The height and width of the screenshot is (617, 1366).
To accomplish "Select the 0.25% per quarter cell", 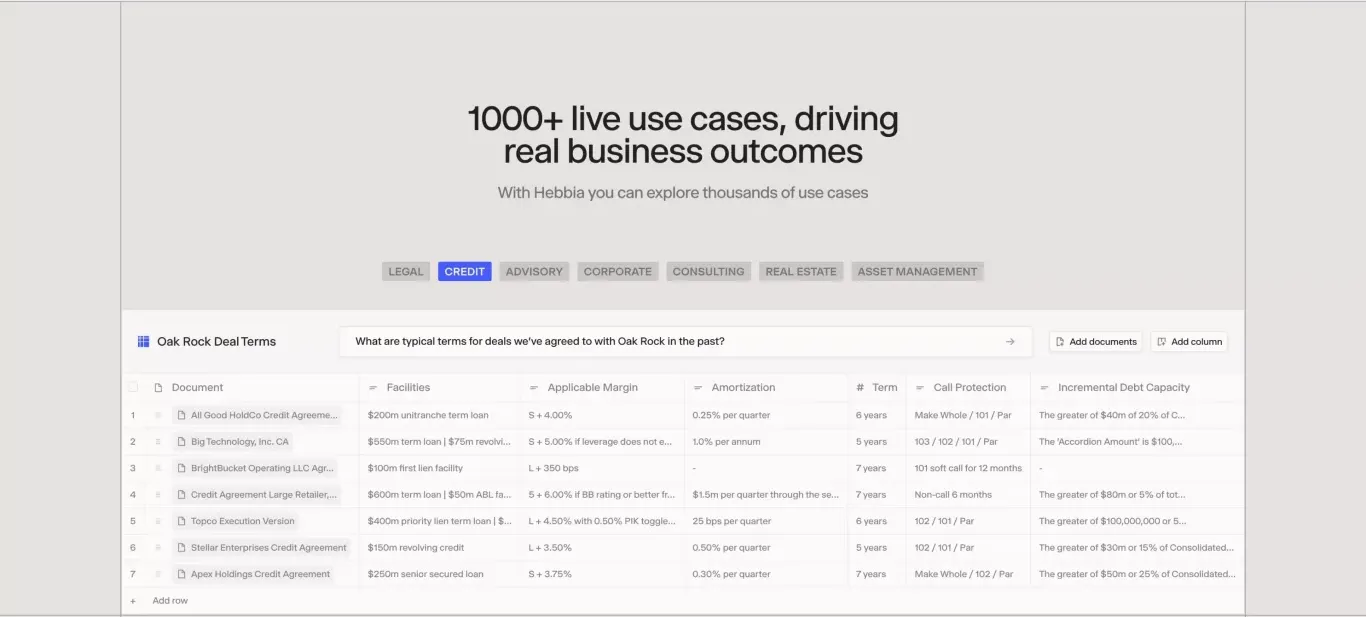I will (767, 415).
